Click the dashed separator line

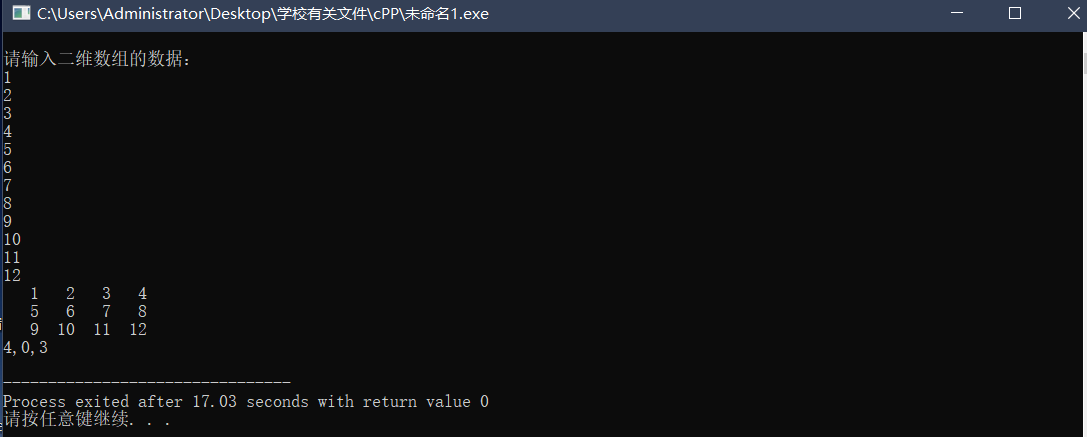(x=147, y=383)
